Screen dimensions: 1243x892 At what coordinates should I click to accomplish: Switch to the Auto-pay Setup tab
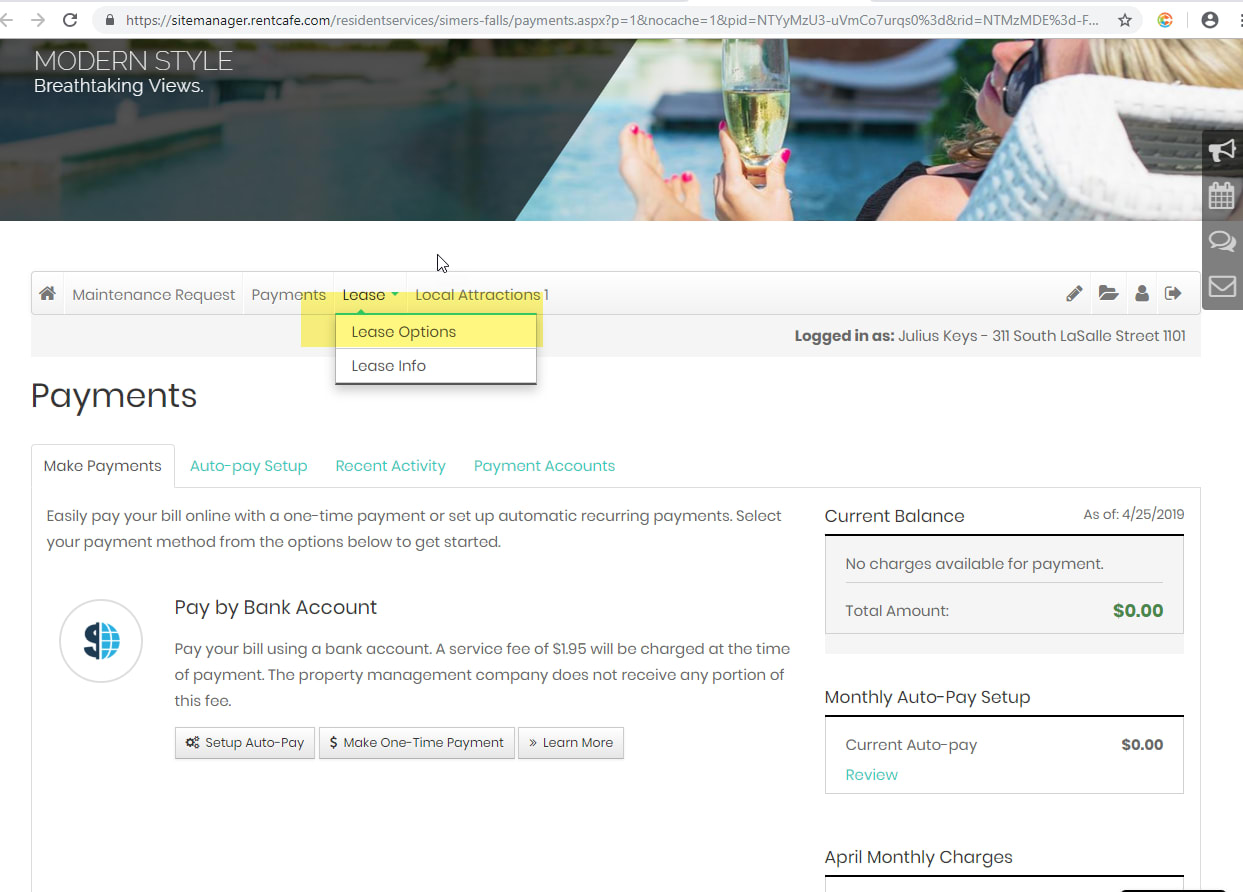248,466
